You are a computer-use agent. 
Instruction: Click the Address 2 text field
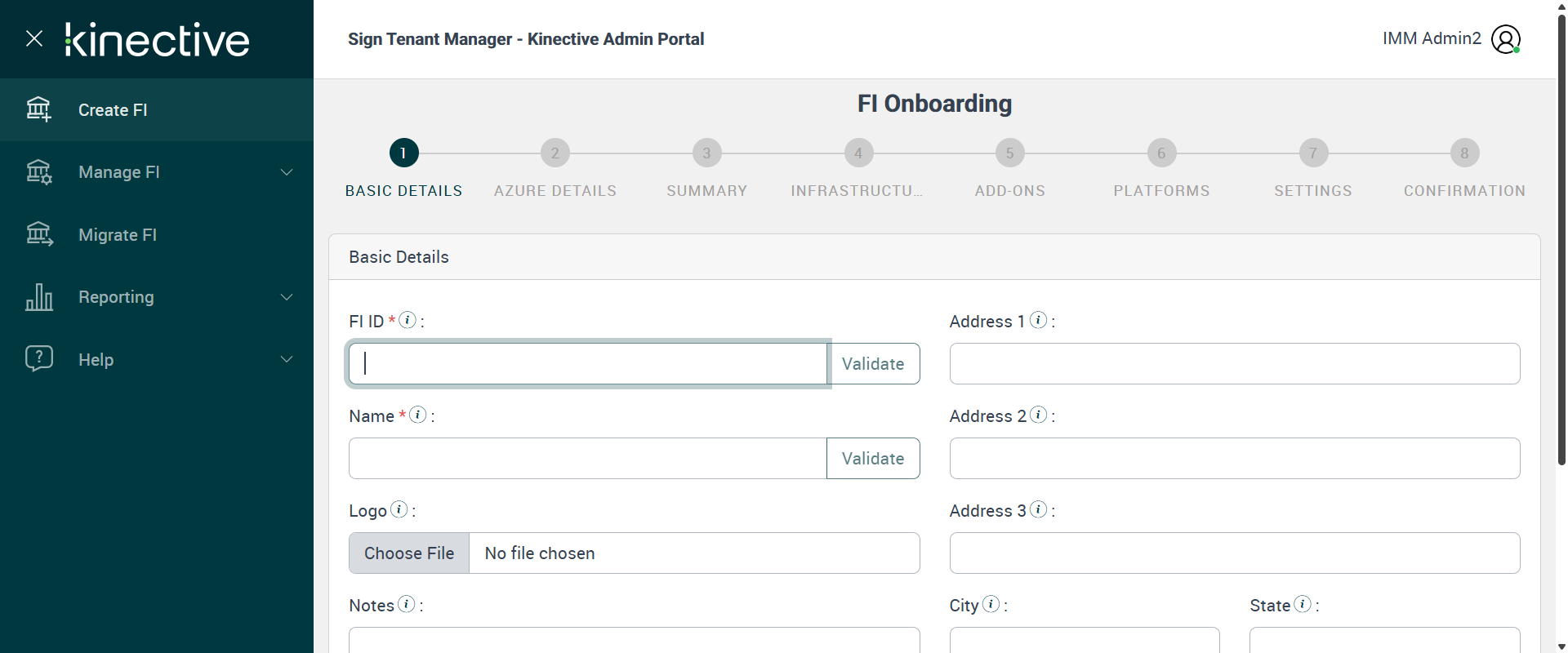[x=1234, y=459]
